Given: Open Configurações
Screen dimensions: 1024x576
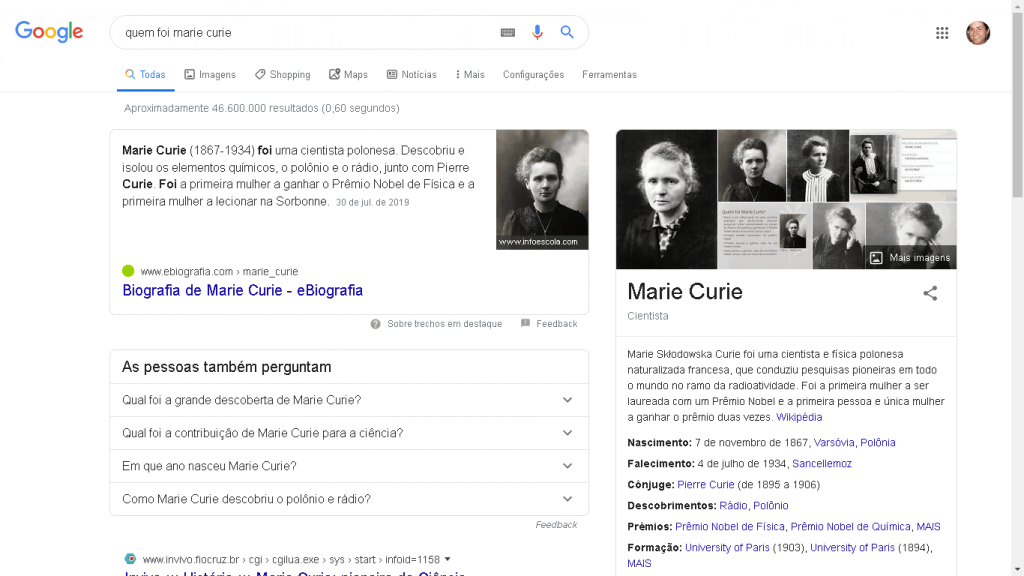Looking at the screenshot, I should point(533,74).
